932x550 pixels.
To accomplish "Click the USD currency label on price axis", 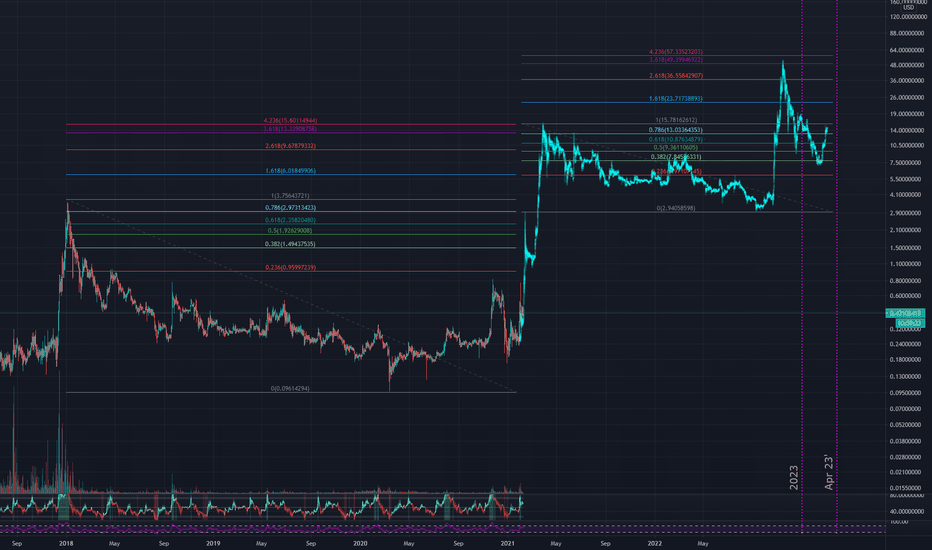I will pyautogui.click(x=909, y=8).
